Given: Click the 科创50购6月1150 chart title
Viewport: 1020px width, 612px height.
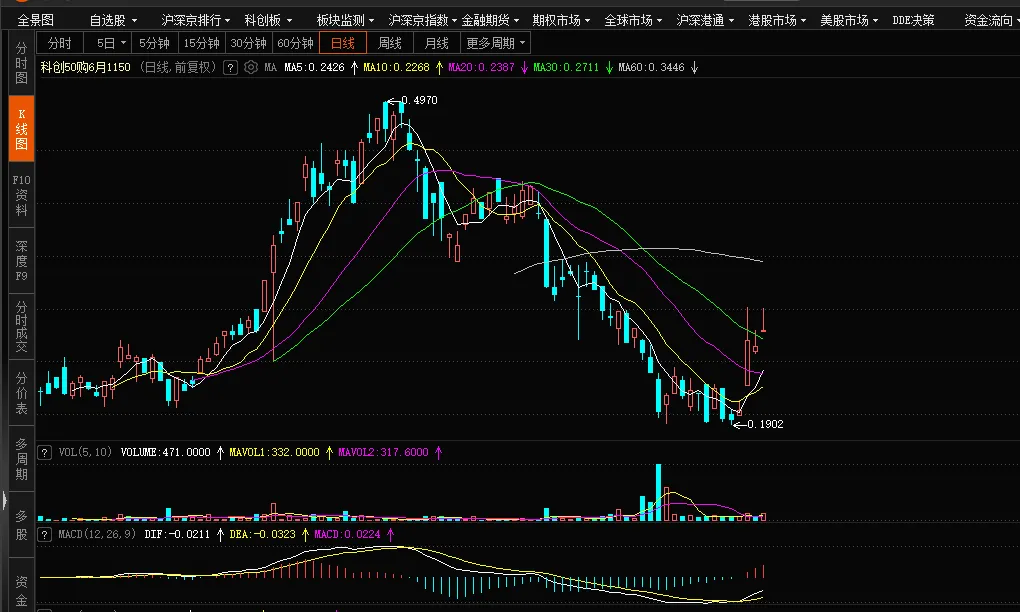Looking at the screenshot, I should point(85,67).
